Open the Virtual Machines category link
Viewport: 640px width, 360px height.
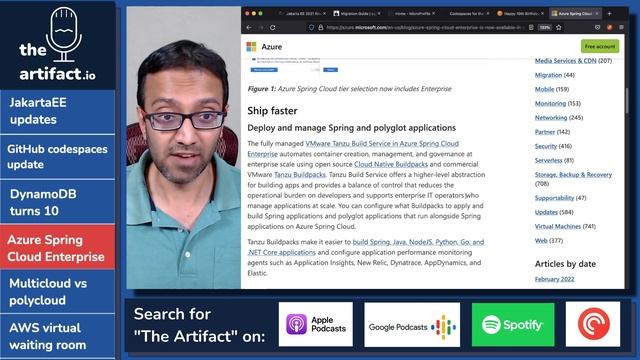coord(558,227)
